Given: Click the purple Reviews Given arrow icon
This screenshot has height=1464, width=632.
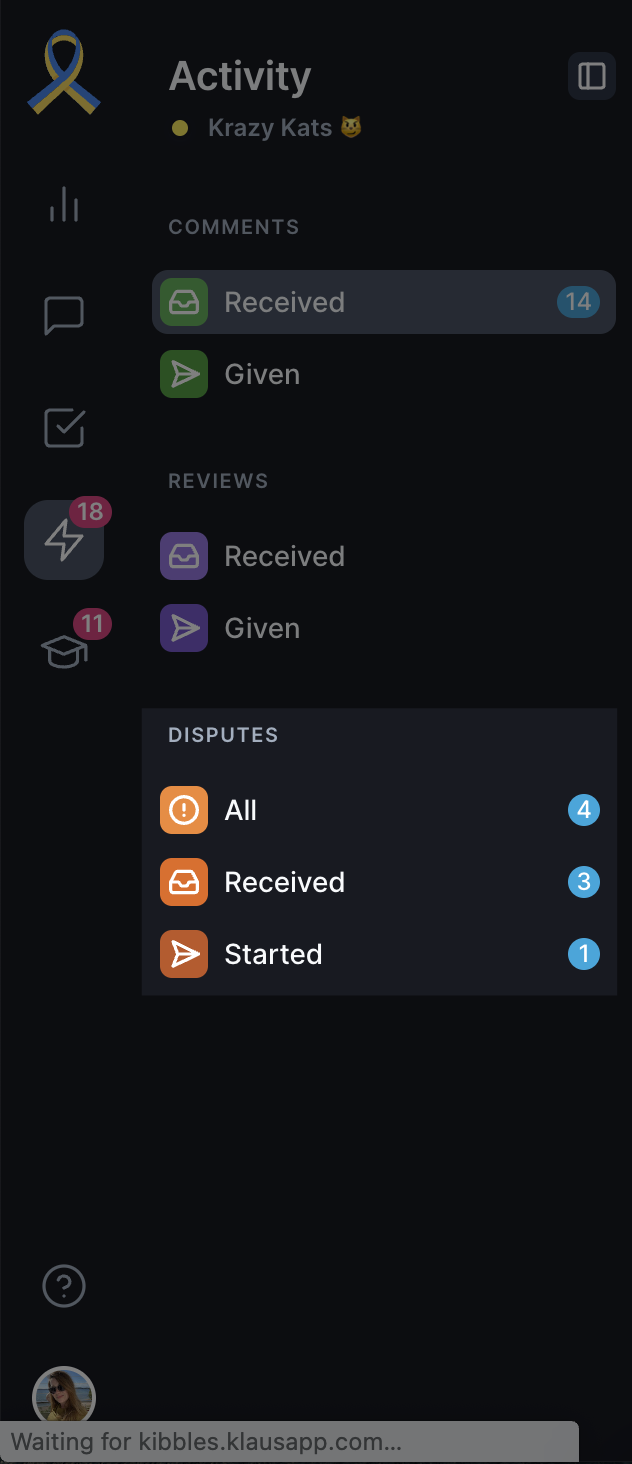Looking at the screenshot, I should click(184, 628).
